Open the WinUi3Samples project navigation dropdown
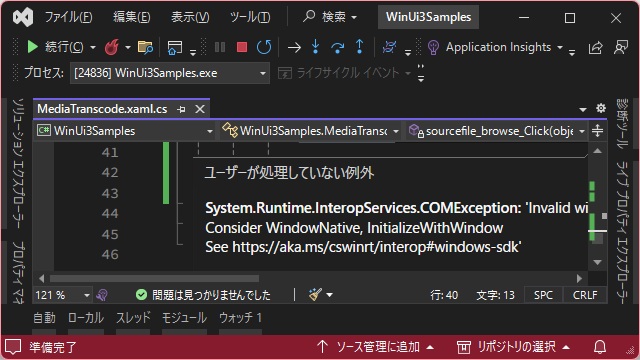 (125, 131)
